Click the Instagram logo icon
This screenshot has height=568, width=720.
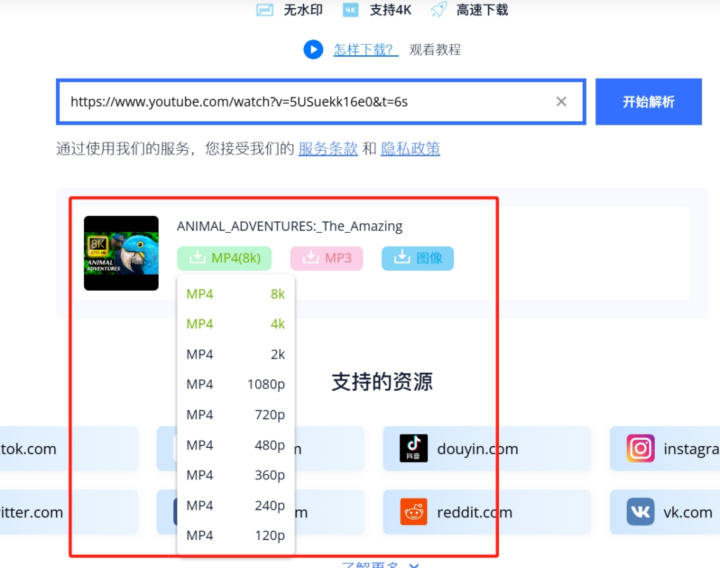click(641, 448)
